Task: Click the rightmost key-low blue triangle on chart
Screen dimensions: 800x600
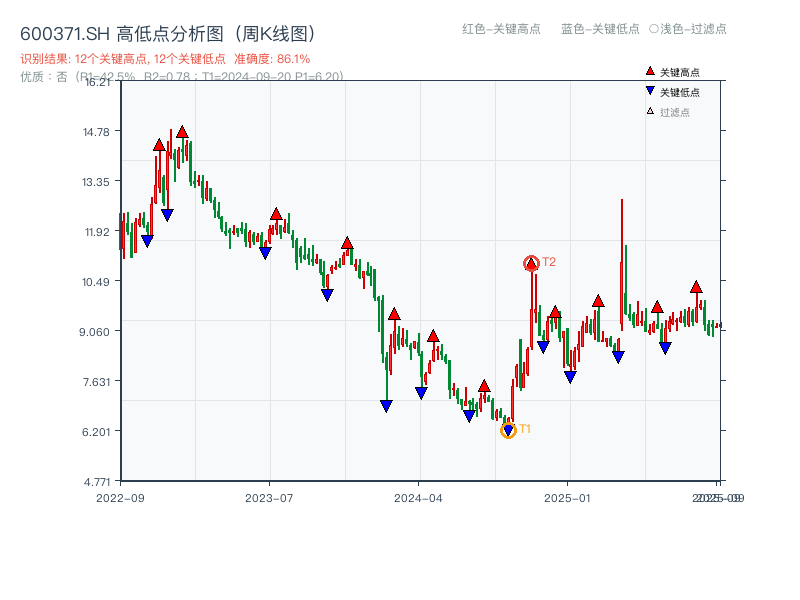Action: (x=665, y=348)
